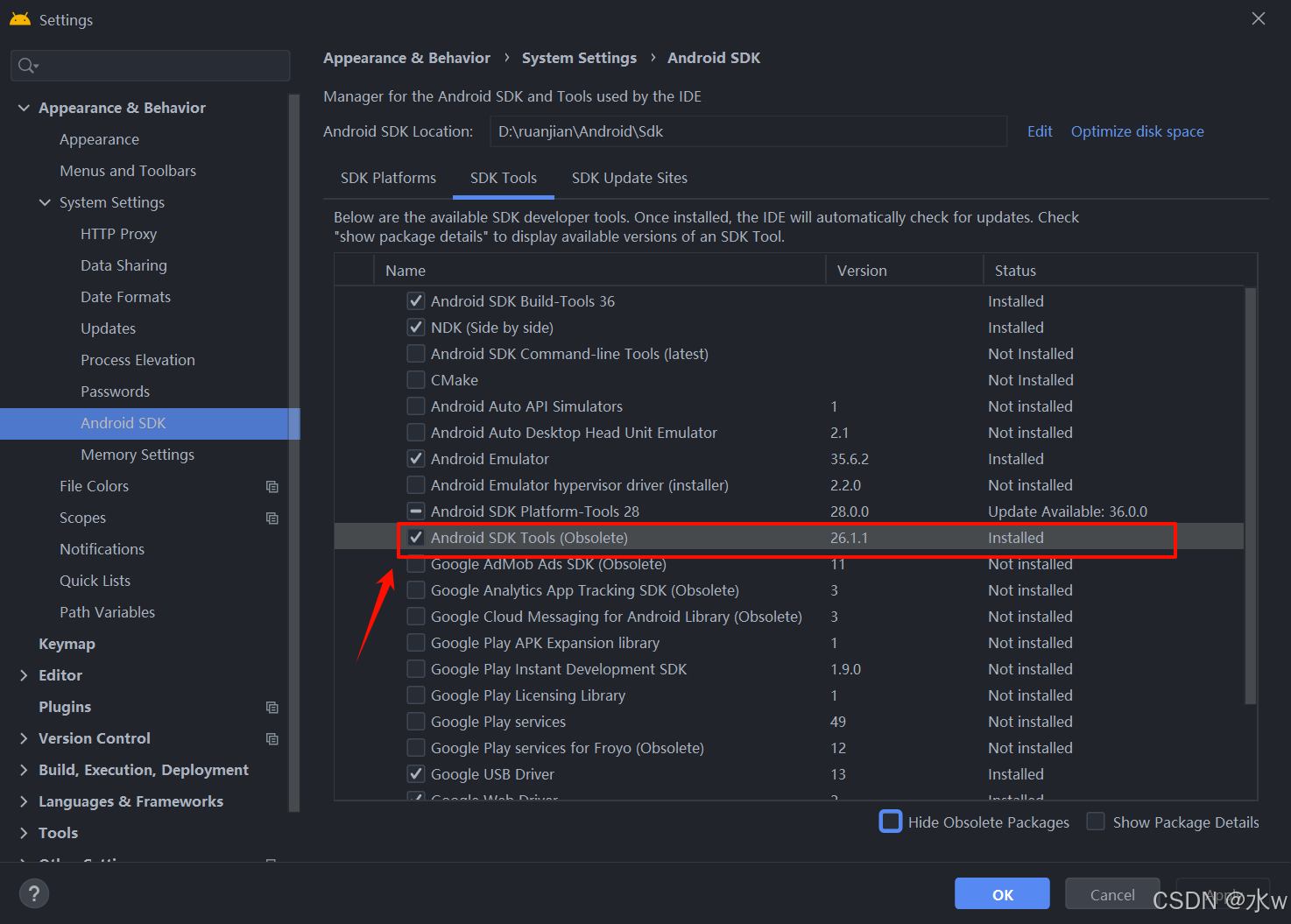Uncheck NDK (Side by side)

coord(416,328)
